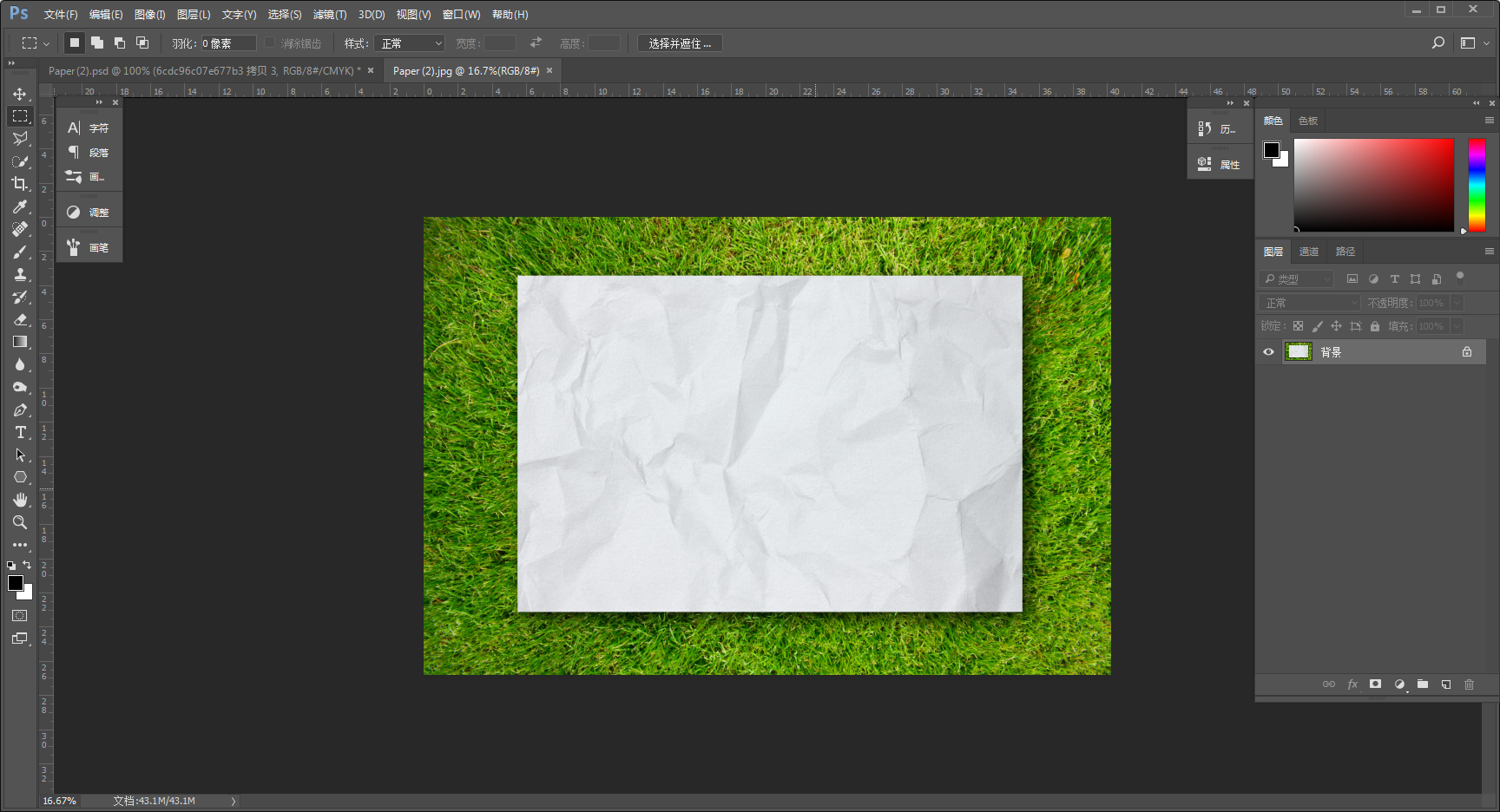Hide the 背景 layer visibility eye
The width and height of the screenshot is (1500, 812).
[x=1268, y=352]
